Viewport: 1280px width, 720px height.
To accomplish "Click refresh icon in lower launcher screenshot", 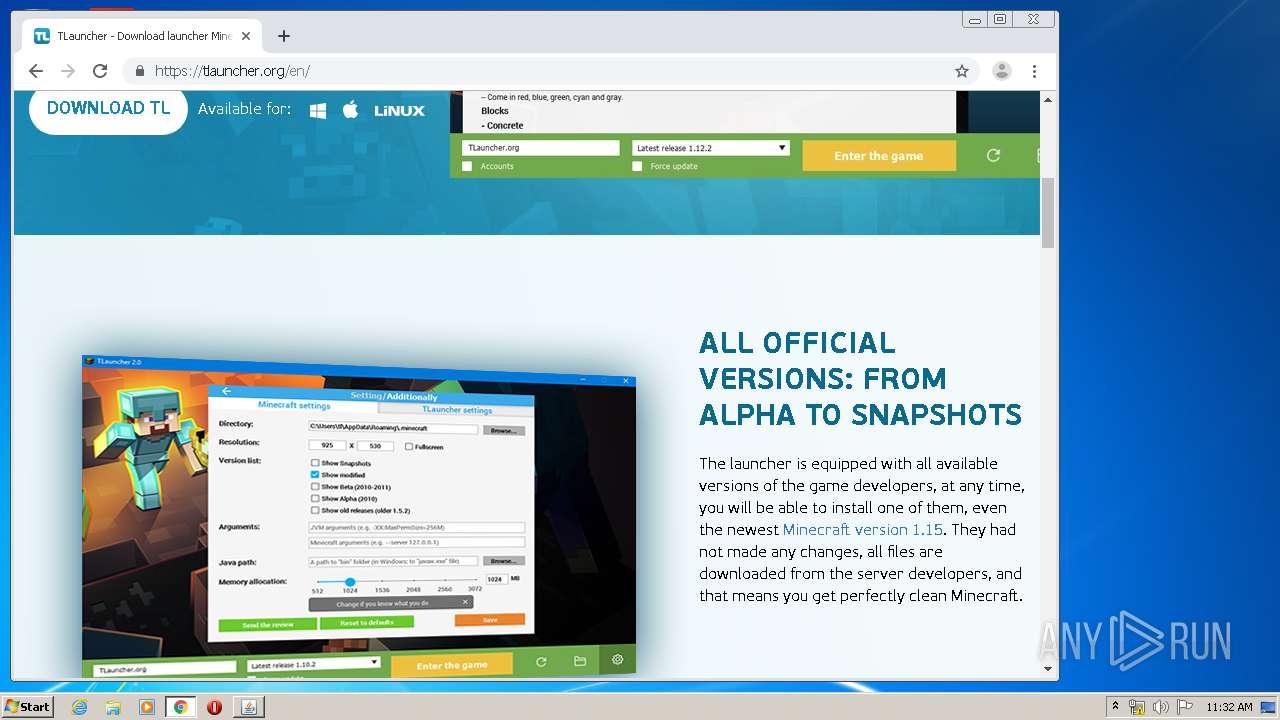I will click(x=541, y=662).
